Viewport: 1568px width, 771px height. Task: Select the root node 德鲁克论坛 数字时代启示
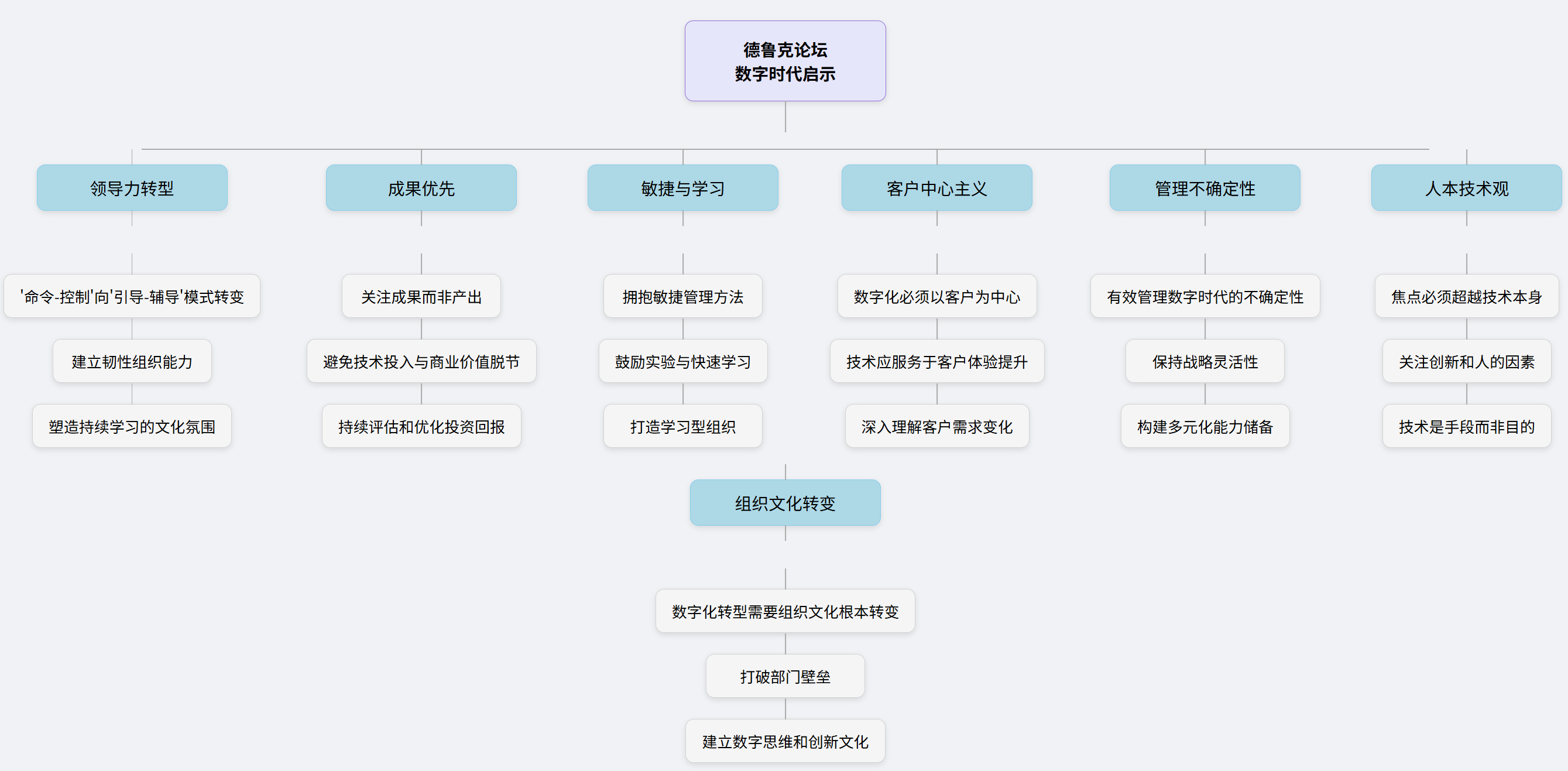click(x=785, y=61)
